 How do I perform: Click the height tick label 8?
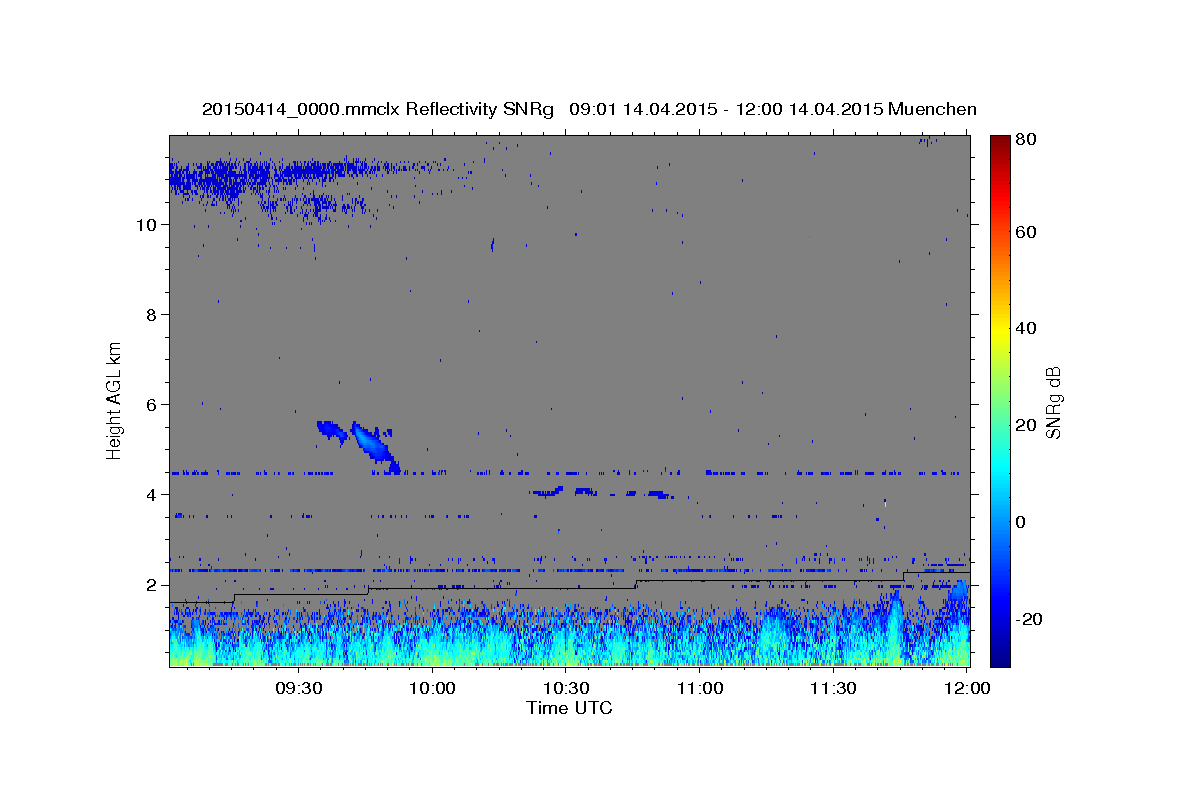151,314
